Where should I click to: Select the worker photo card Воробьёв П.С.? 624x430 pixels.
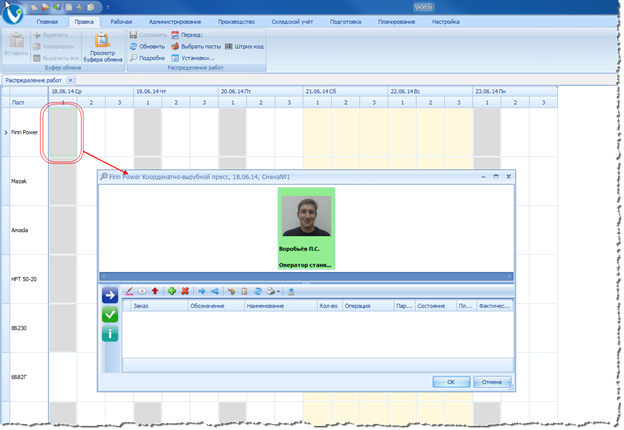[x=307, y=229]
